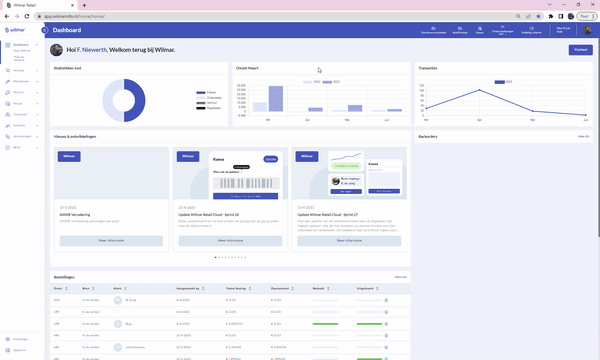This screenshot has height=360, width=600.
Task: Click the Instellingen gear icon
Action: 8,339
